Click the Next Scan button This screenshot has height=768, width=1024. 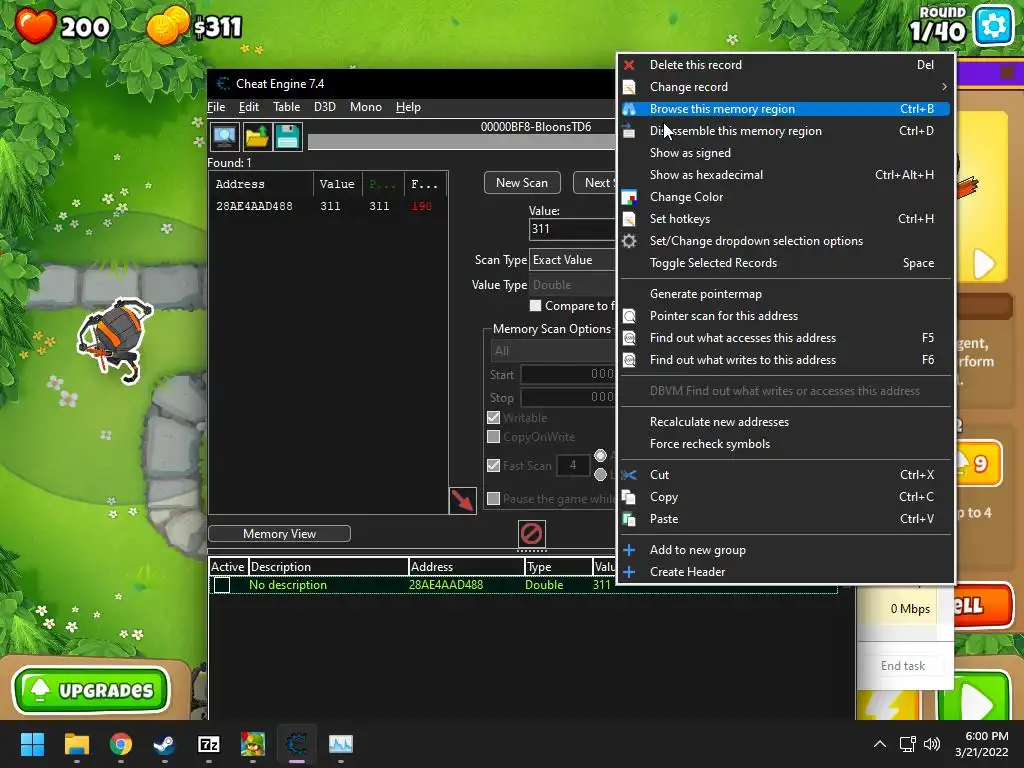point(595,183)
